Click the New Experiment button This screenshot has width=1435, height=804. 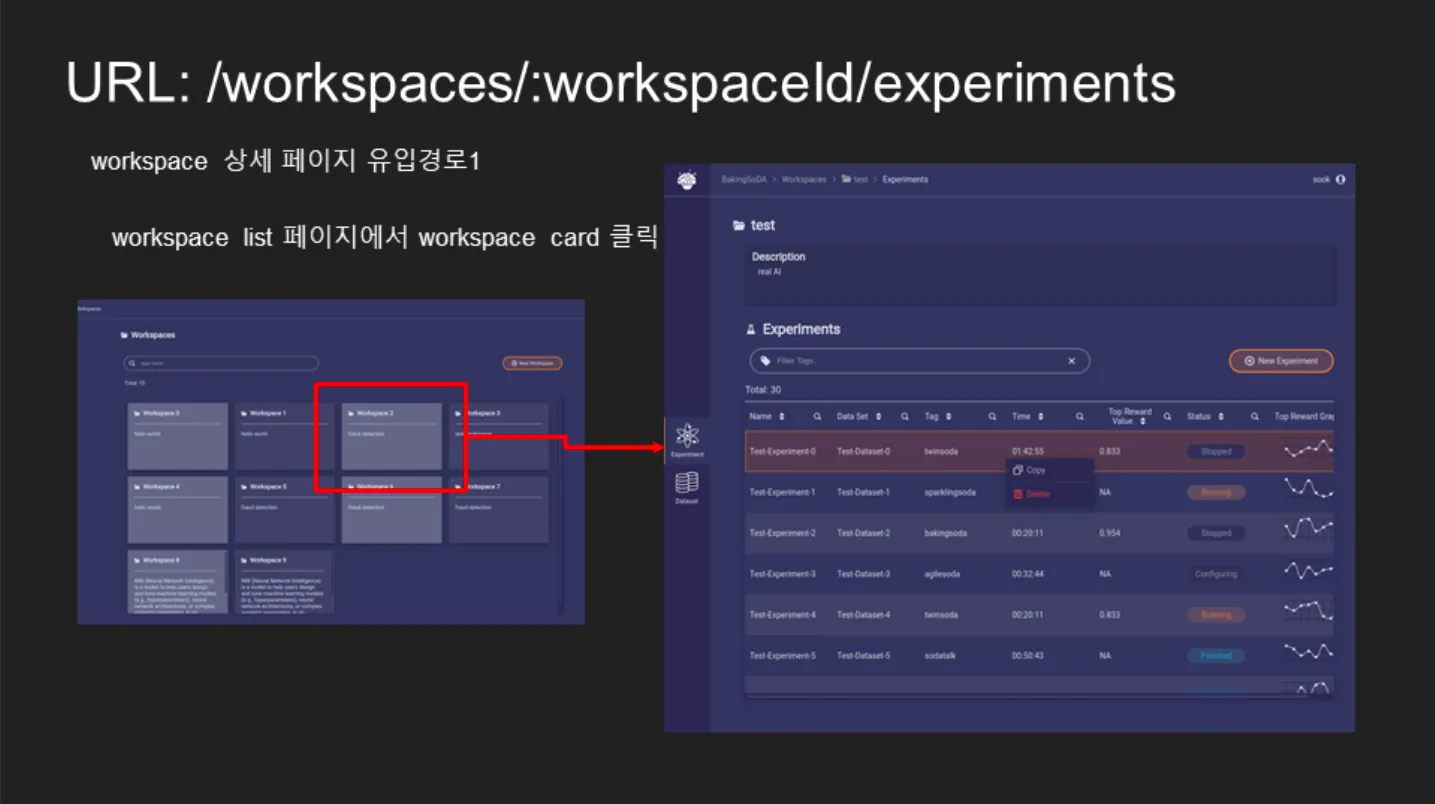point(1280,361)
